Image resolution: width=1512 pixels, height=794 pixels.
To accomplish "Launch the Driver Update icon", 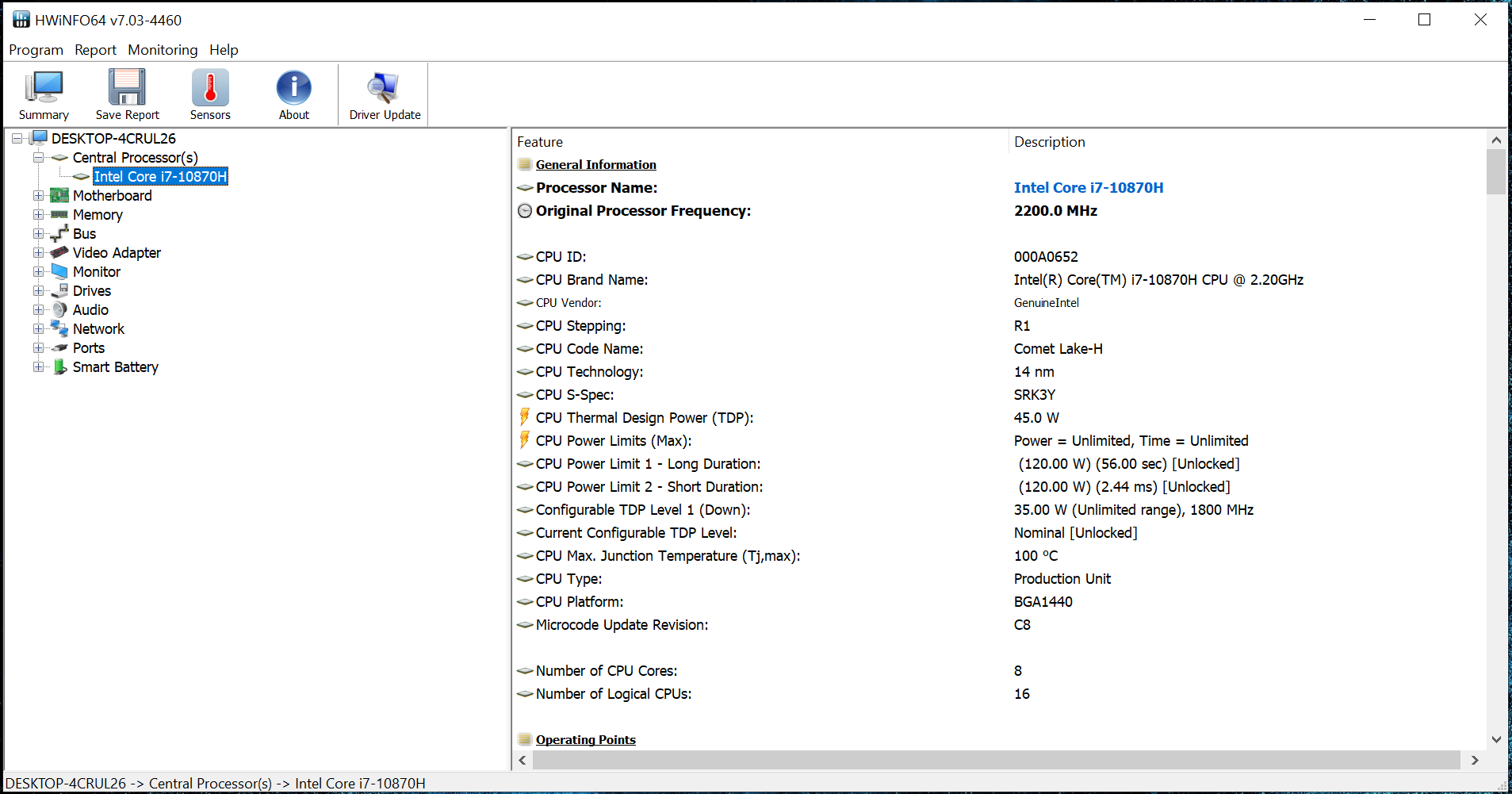I will (x=384, y=87).
